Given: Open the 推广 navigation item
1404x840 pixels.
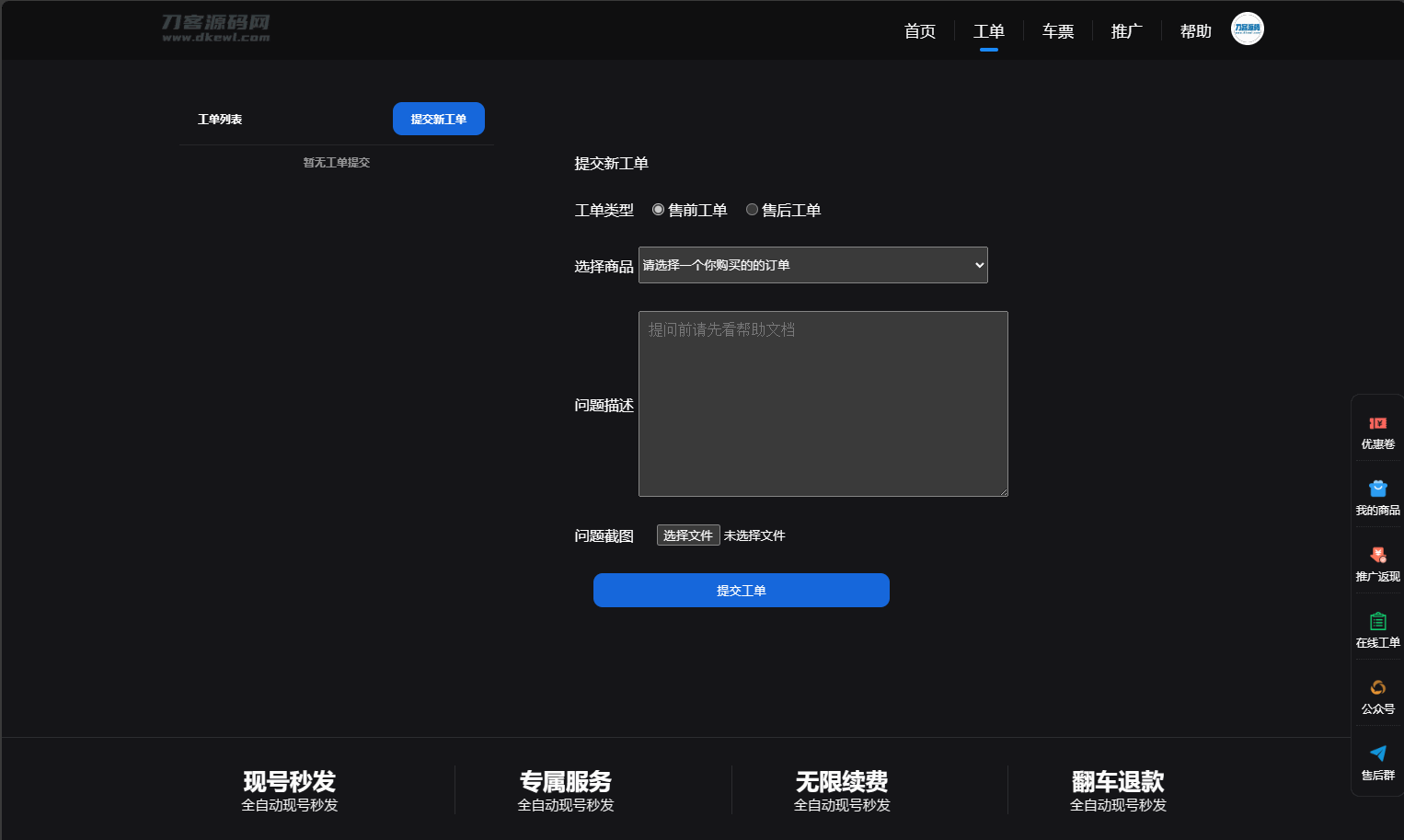Looking at the screenshot, I should point(1126,31).
